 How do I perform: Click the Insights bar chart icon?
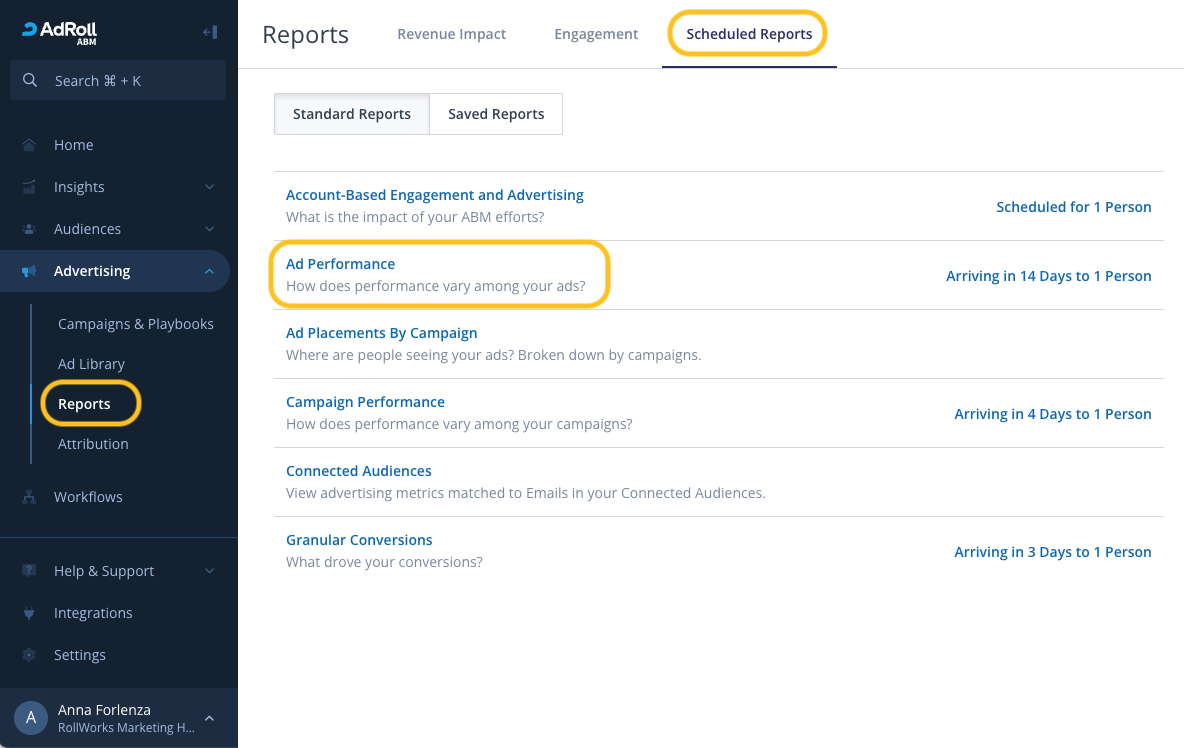[29, 187]
